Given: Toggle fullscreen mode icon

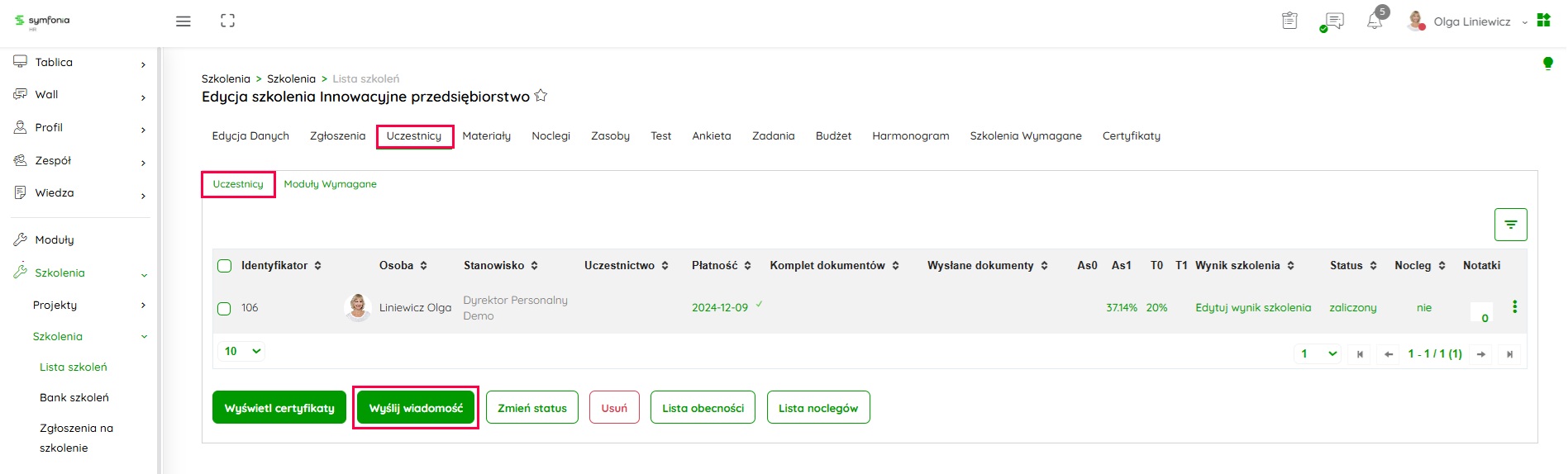Looking at the screenshot, I should (x=228, y=21).
